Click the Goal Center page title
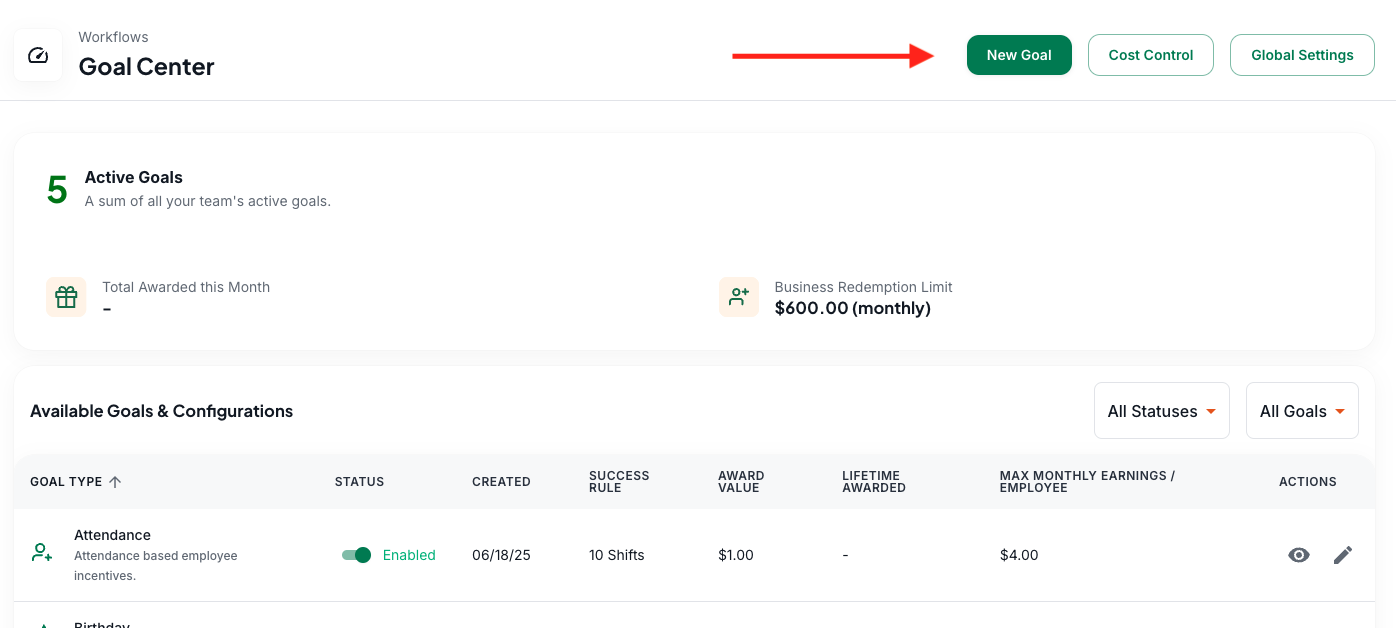 coord(147,67)
